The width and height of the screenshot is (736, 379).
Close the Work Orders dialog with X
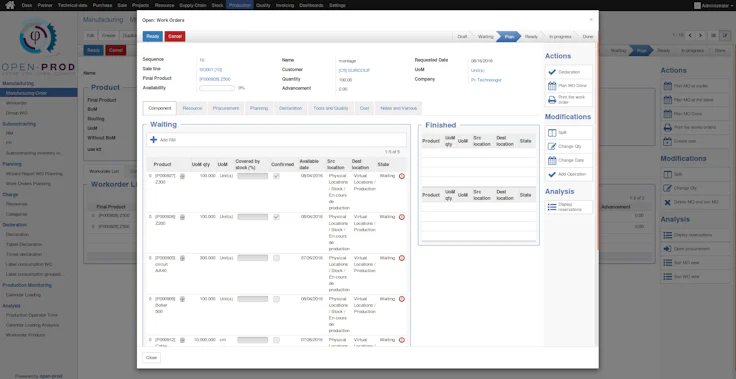point(591,20)
